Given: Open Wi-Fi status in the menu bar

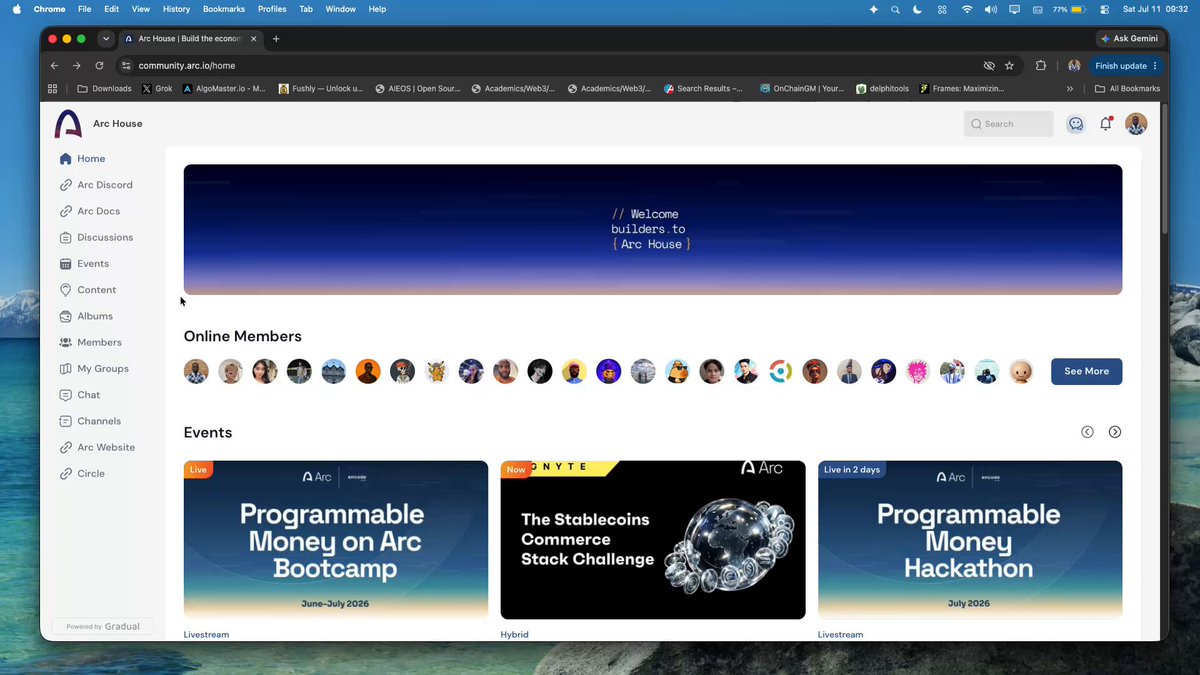Looking at the screenshot, I should pos(967,9).
